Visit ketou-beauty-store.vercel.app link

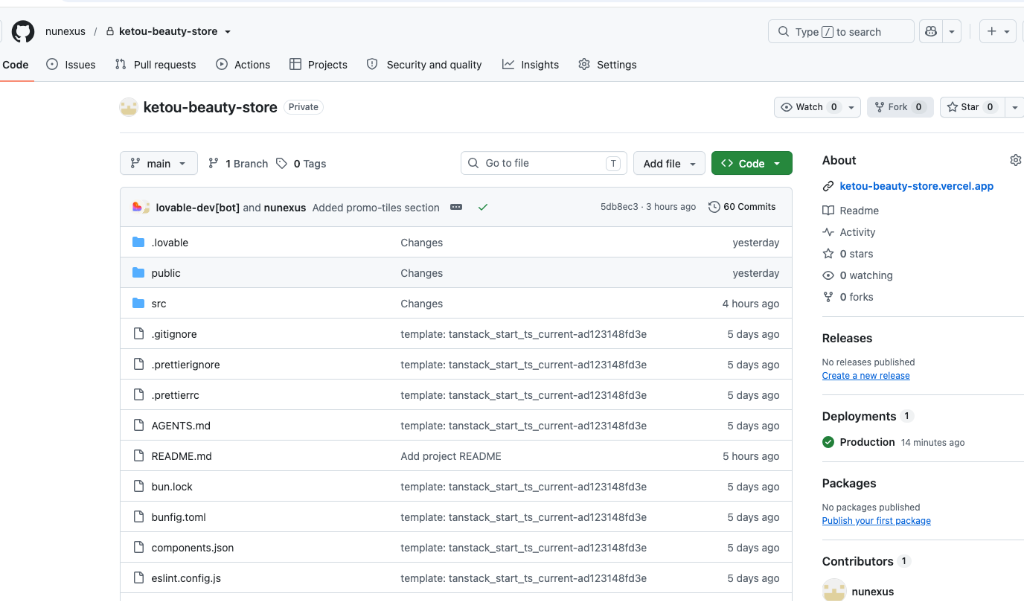click(x=916, y=186)
